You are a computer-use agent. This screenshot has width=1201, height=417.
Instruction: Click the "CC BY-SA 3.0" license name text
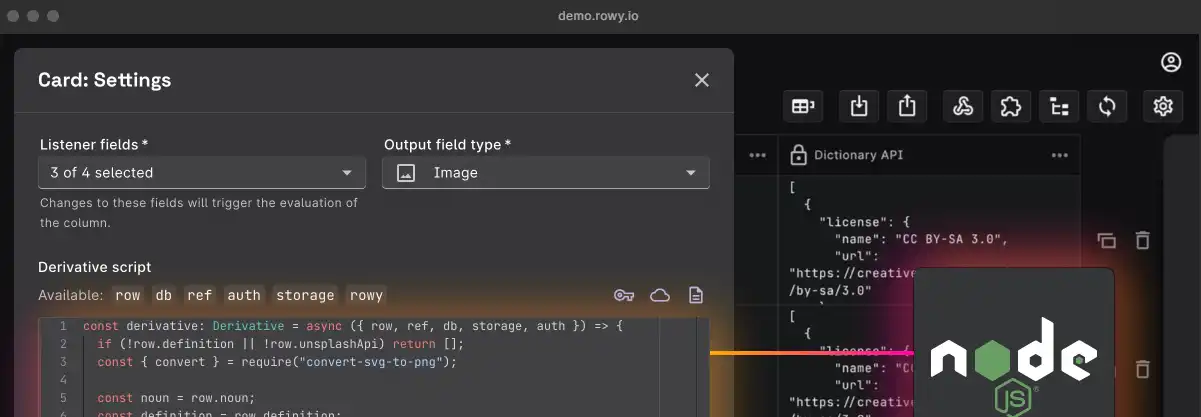(x=952, y=239)
